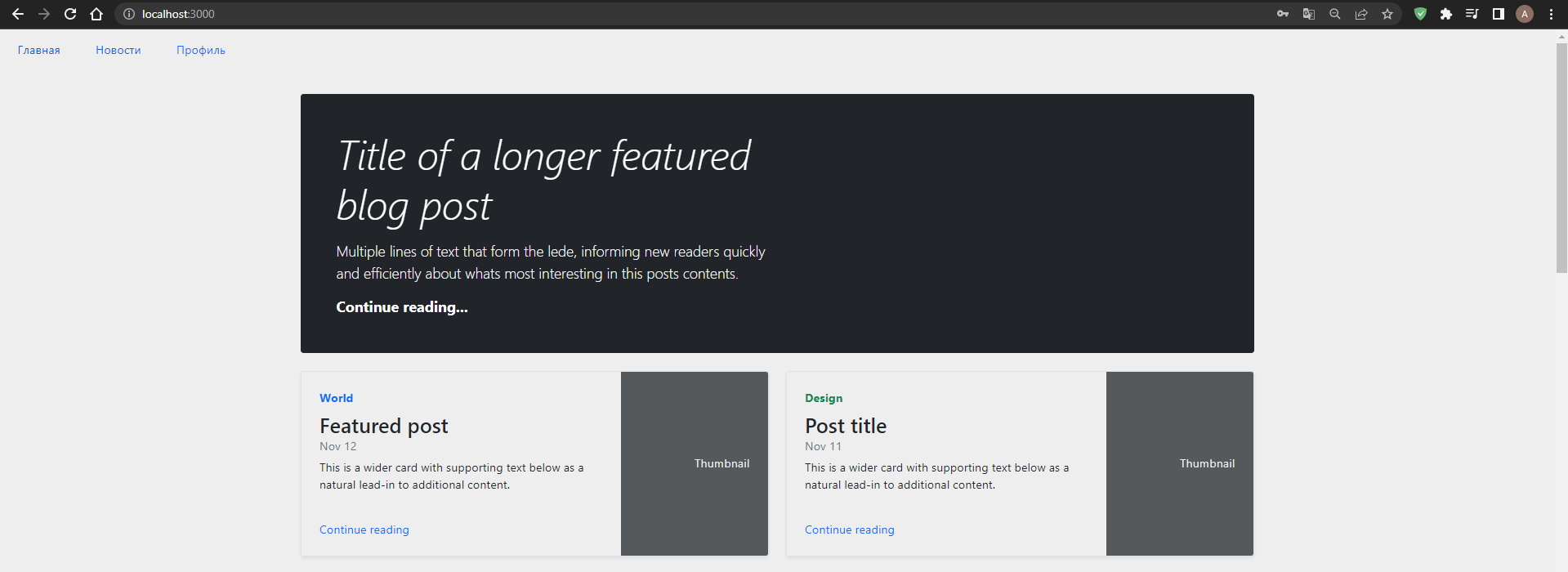
Task: Click the World category label
Action: tap(337, 398)
